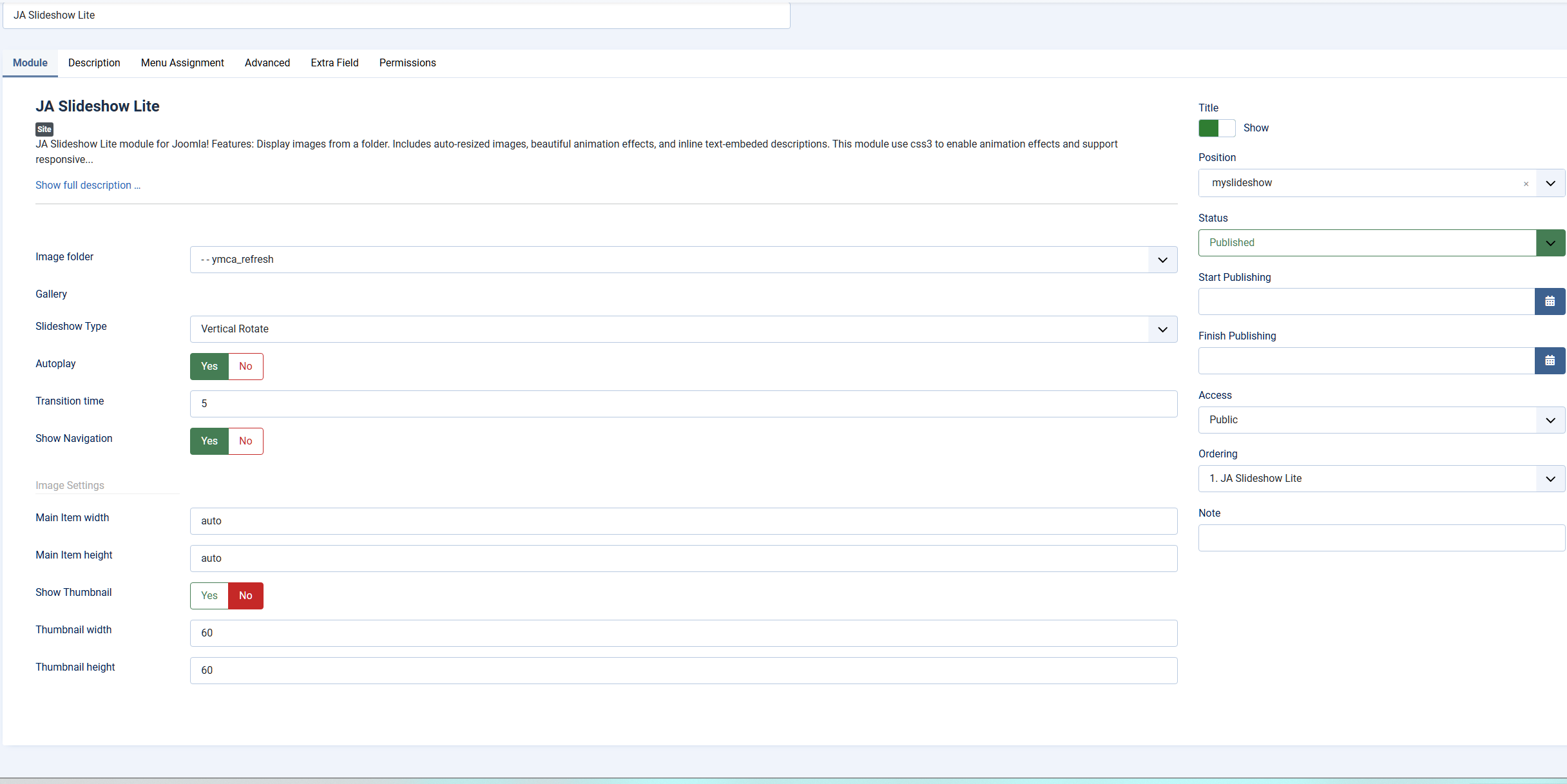
Task: Open the Slideshow Type dropdown
Action: (683, 329)
